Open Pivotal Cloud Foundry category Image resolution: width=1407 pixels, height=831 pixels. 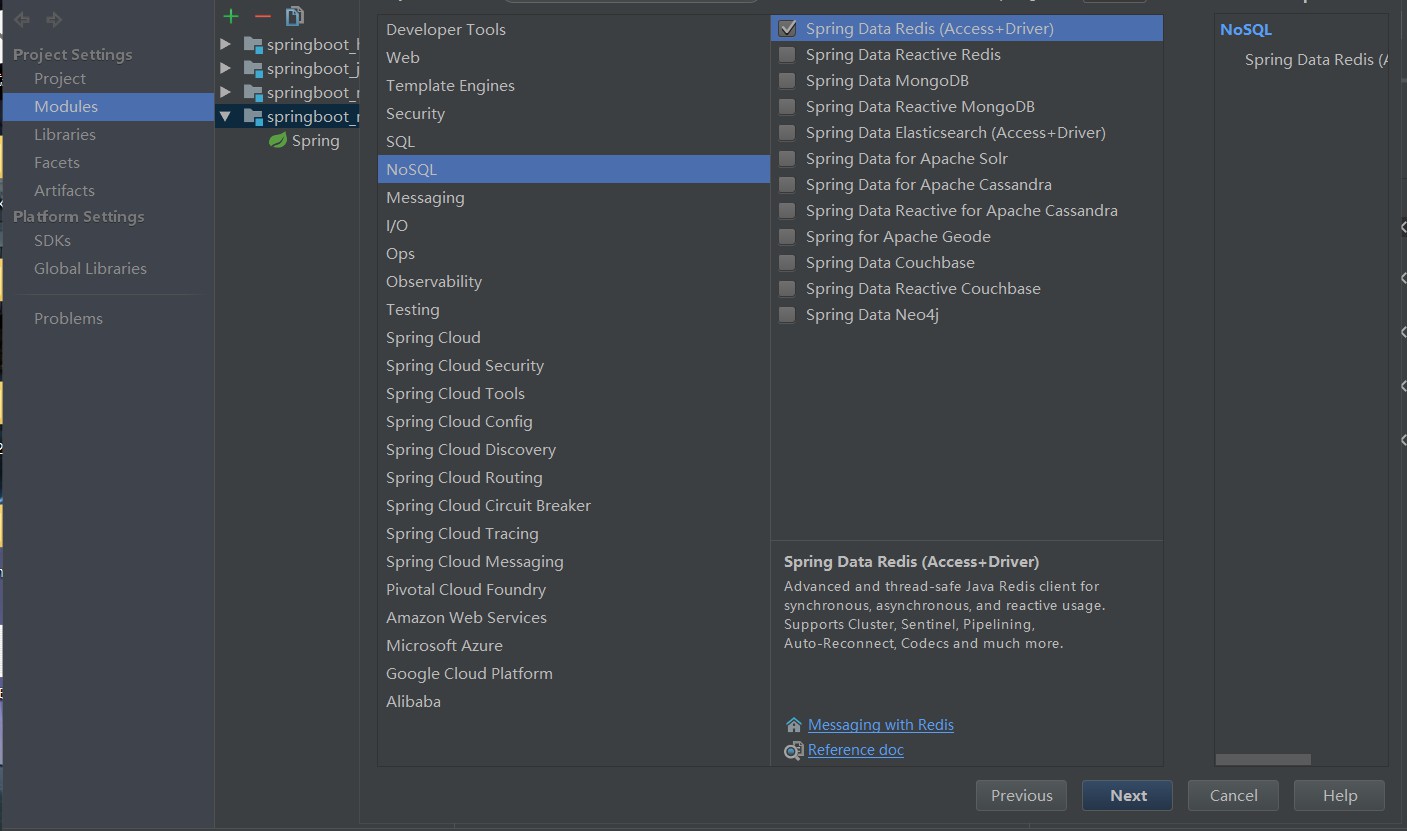(x=574, y=590)
